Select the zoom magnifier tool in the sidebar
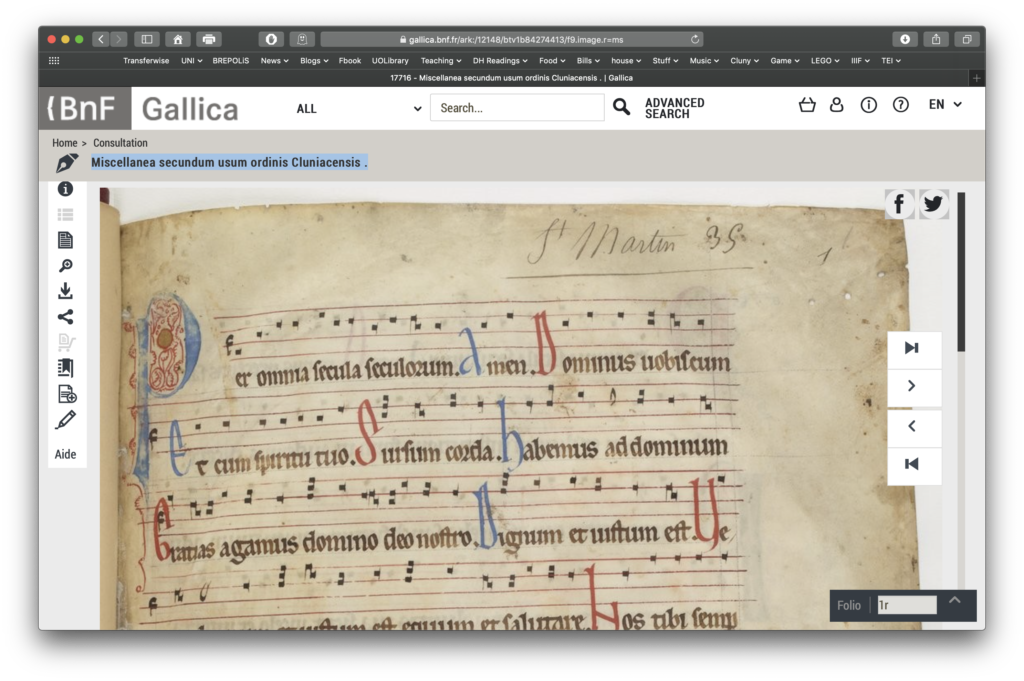The height and width of the screenshot is (681, 1024). [65, 265]
